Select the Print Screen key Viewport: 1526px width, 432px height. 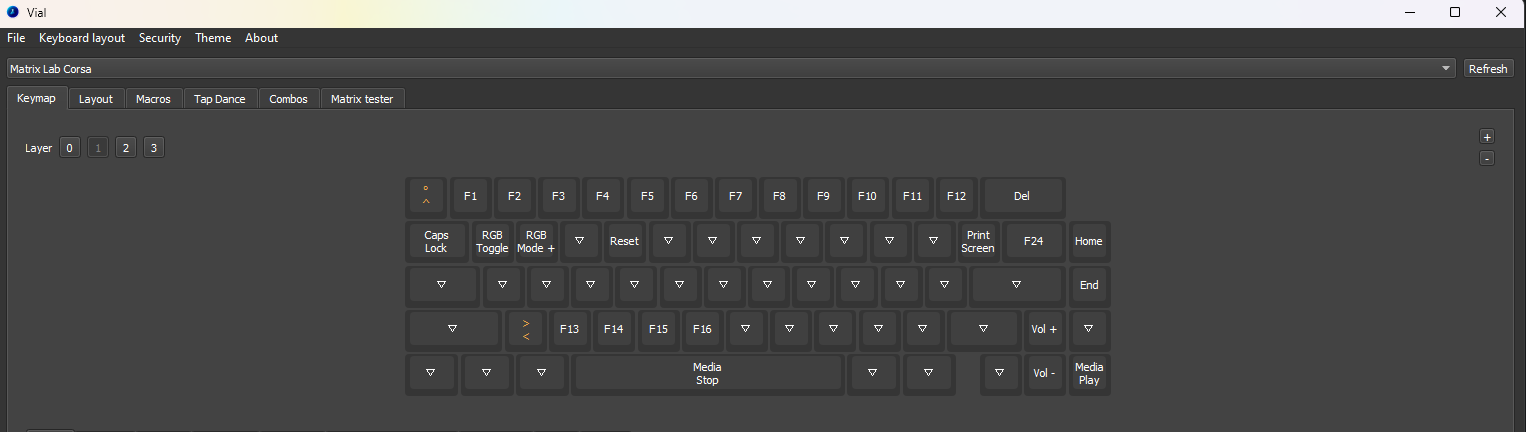978,241
